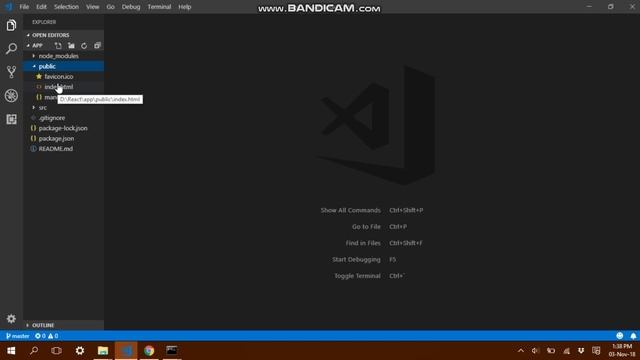Open the command prompt on taskbar
Viewport: 640px width, 360px height.
coord(172,351)
